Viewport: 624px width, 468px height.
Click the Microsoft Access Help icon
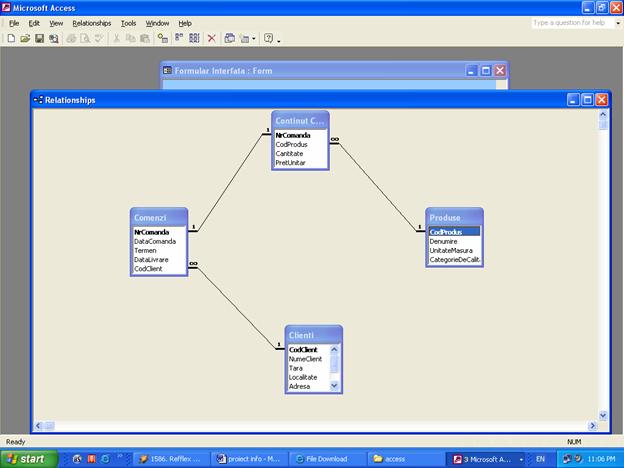tap(269, 38)
